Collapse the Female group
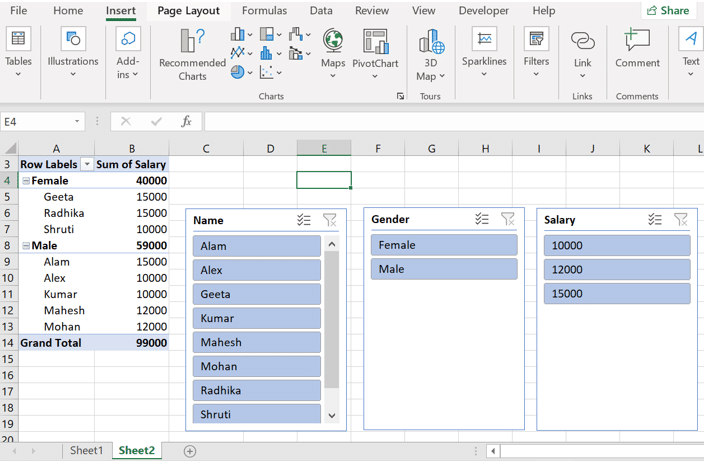 click(26, 181)
